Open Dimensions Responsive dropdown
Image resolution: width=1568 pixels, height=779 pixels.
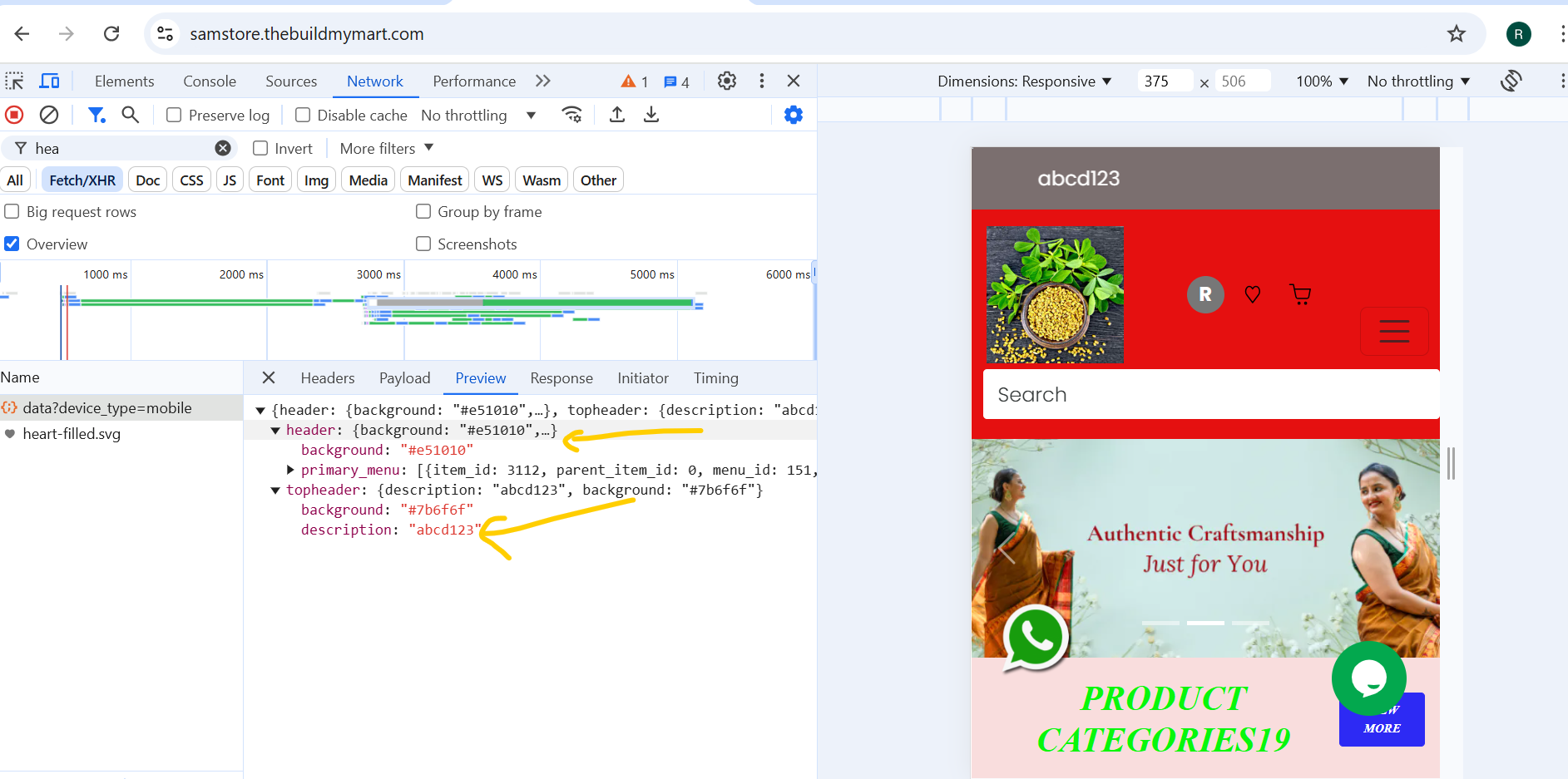point(1024,81)
